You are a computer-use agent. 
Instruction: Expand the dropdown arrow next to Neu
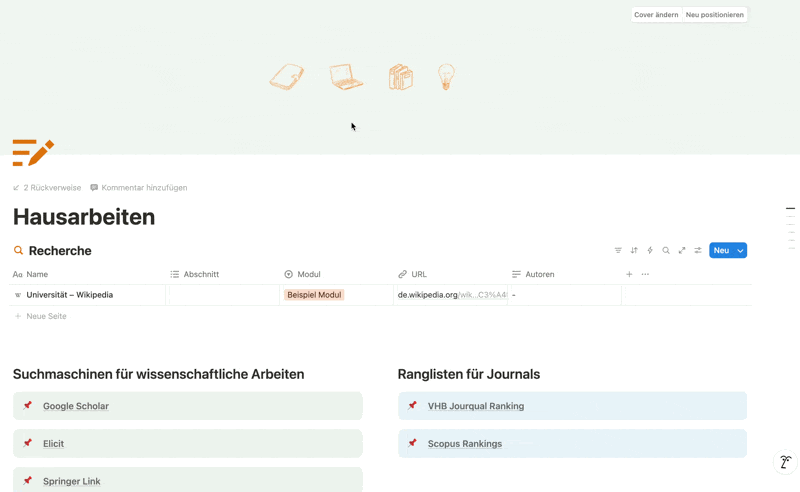(741, 251)
